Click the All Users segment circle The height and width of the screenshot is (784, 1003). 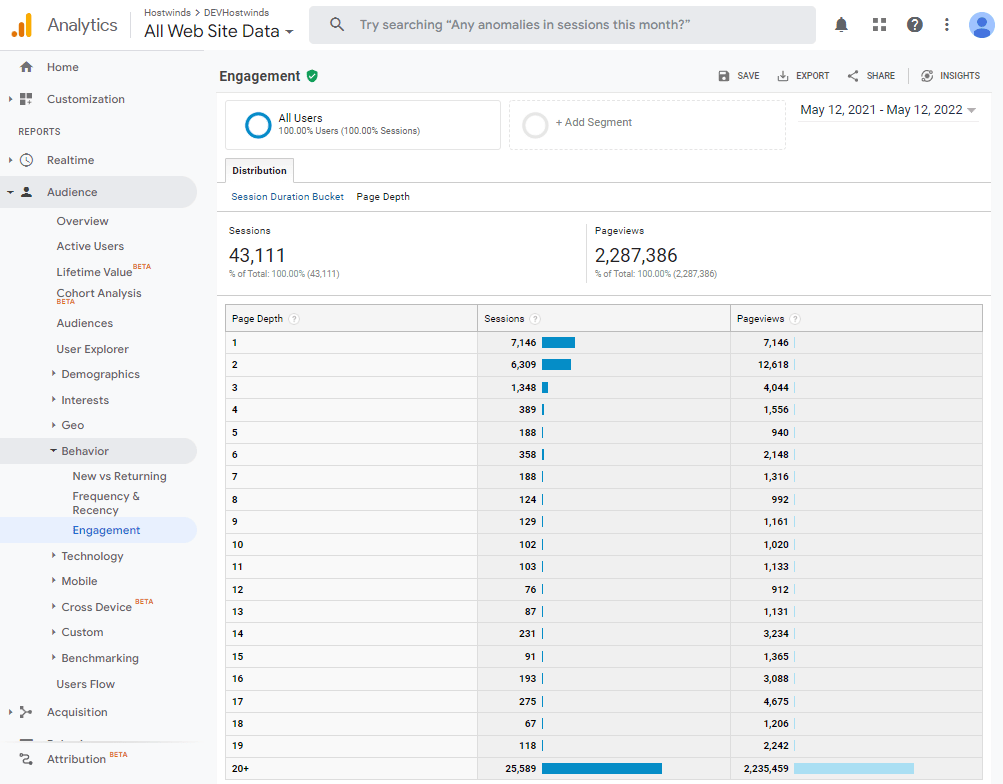[x=258, y=125]
